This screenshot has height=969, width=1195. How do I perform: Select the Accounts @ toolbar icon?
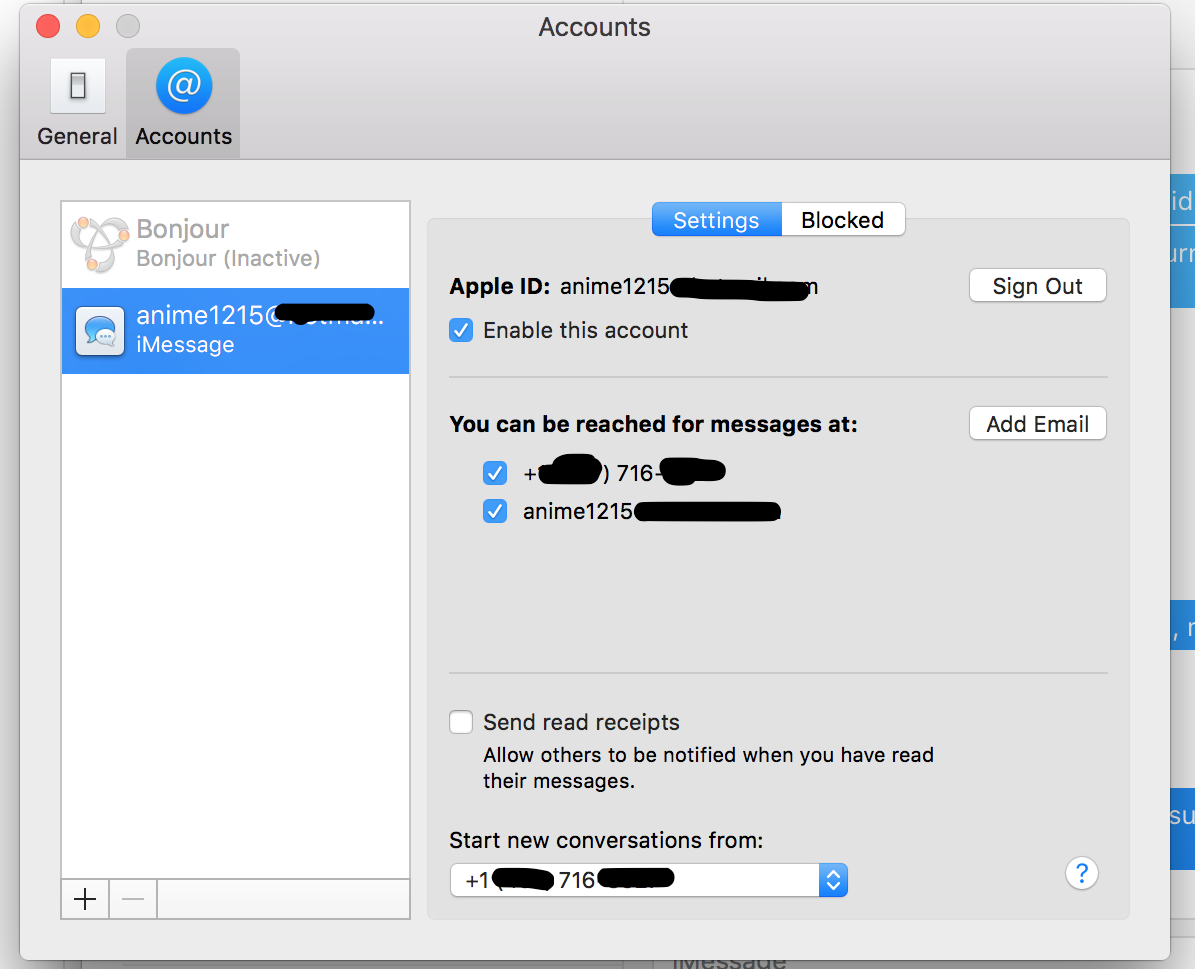[x=184, y=85]
